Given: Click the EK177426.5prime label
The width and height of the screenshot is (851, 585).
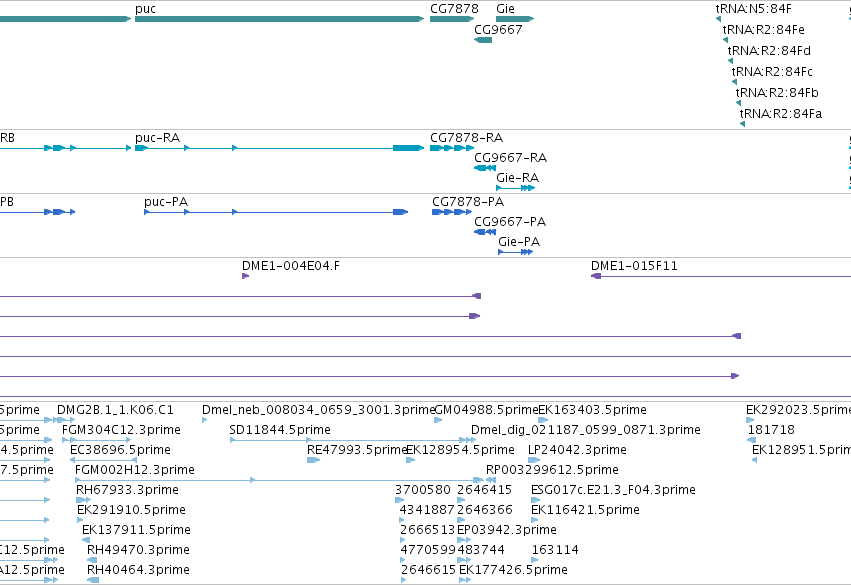Looking at the screenshot, I should pos(513,570).
